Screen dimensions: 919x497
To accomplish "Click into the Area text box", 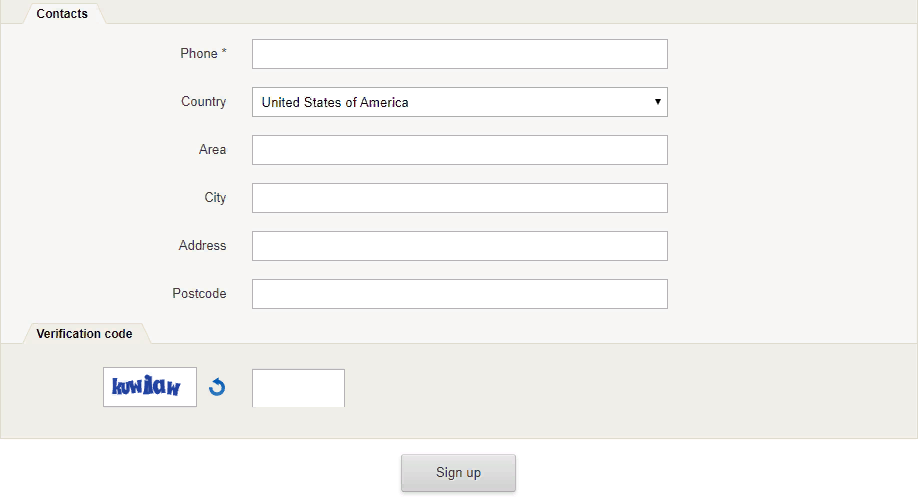I will 460,150.
